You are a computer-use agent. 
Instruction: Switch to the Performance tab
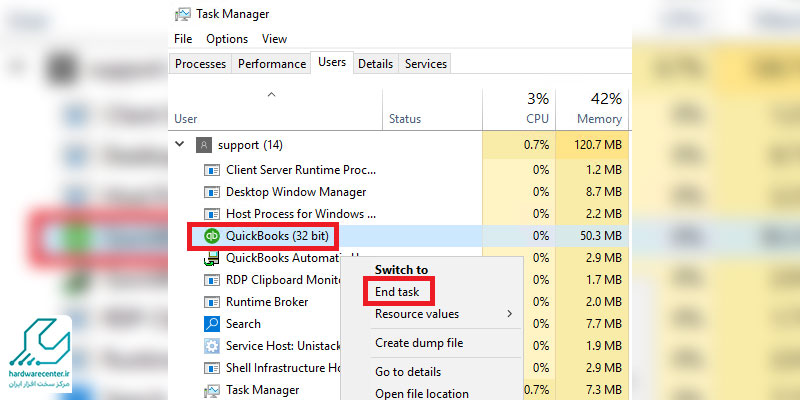click(271, 64)
